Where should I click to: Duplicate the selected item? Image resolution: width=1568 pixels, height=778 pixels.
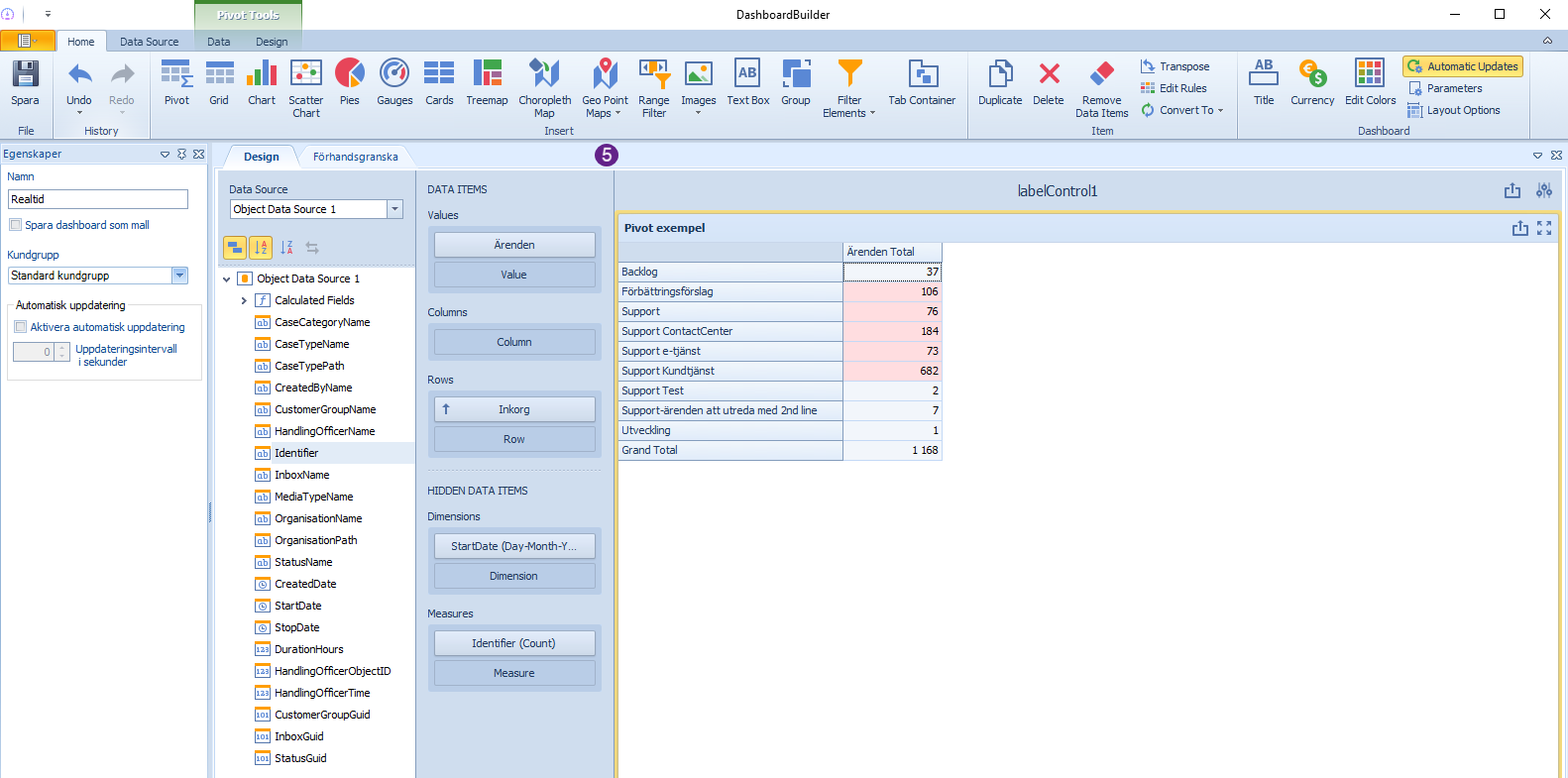[1000, 83]
